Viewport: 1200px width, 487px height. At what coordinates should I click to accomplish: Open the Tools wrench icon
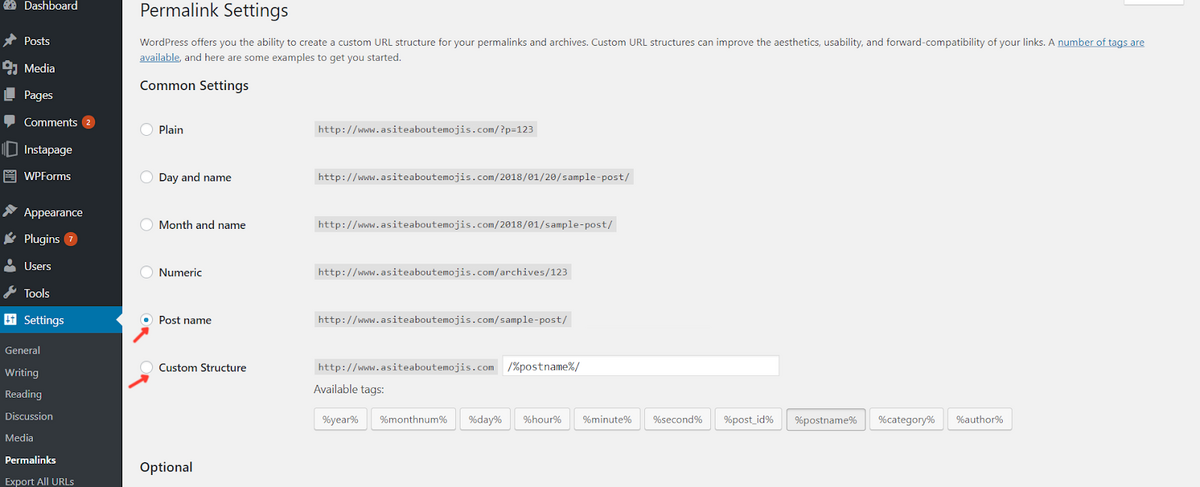tap(10, 293)
